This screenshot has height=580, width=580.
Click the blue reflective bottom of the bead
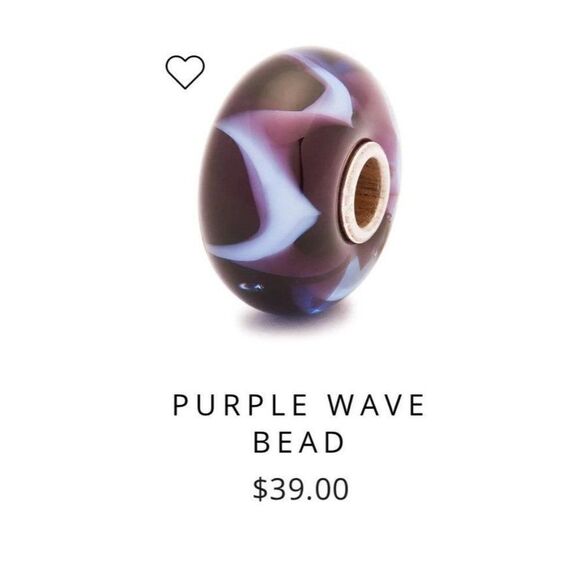pos(281,296)
